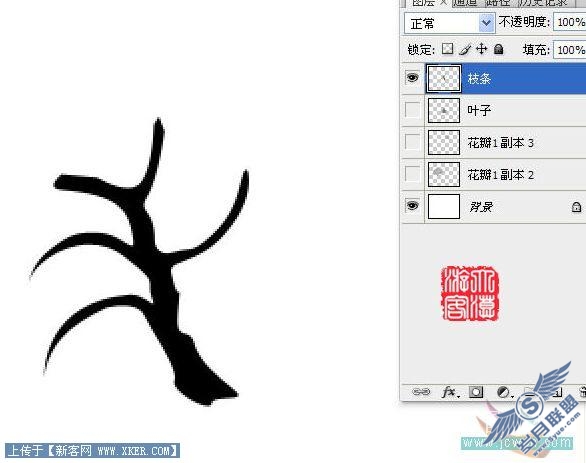Click the 填充 label
Viewport: 586px width, 463px height.
click(536, 50)
